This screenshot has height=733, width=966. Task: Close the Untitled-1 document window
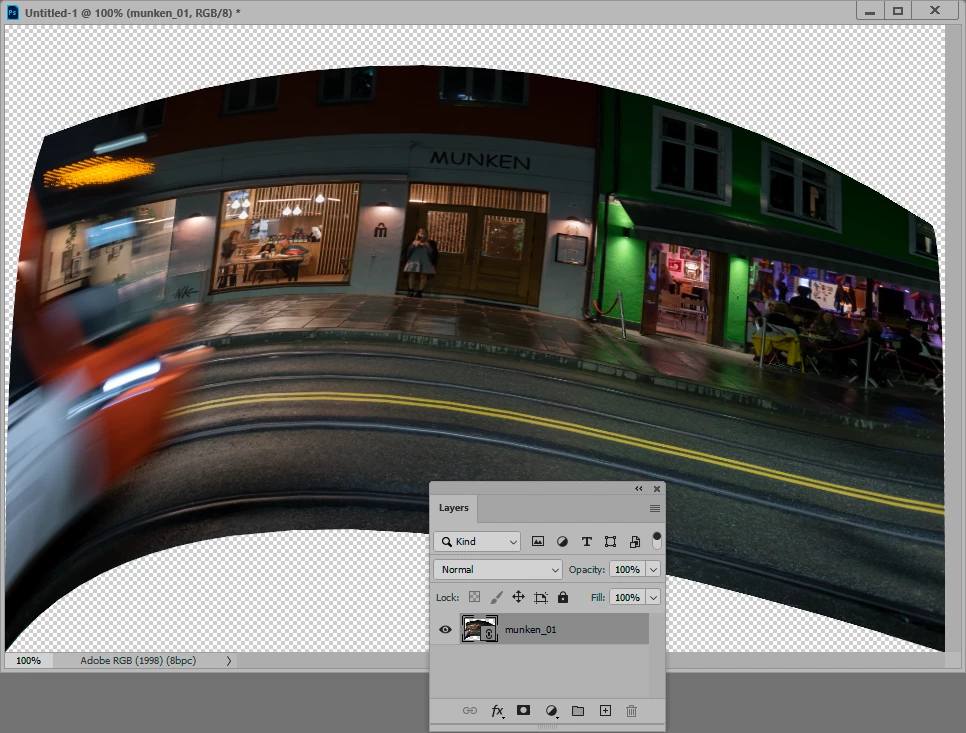tap(935, 10)
